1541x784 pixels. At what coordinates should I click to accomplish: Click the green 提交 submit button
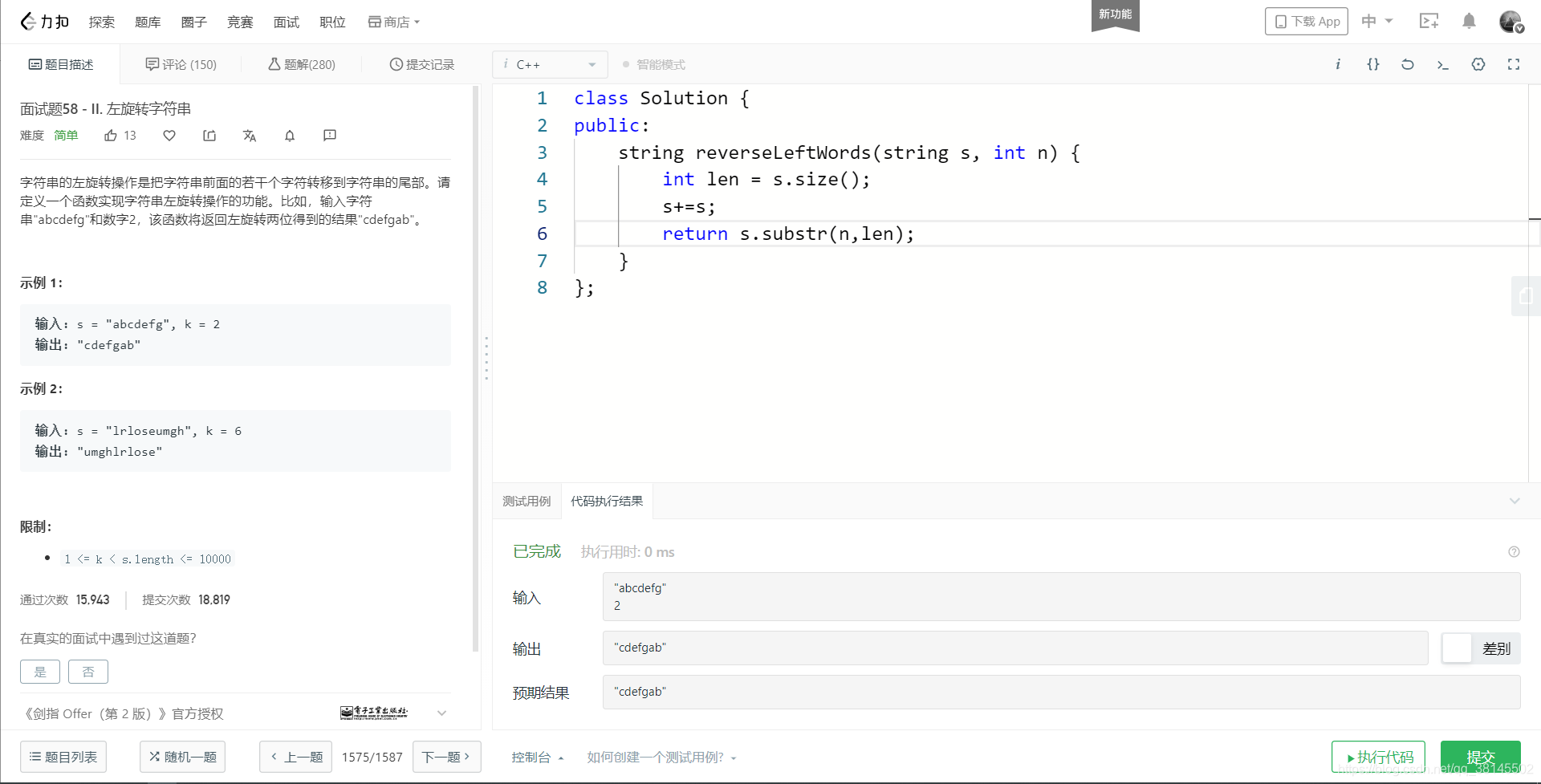pyautogui.click(x=1481, y=757)
